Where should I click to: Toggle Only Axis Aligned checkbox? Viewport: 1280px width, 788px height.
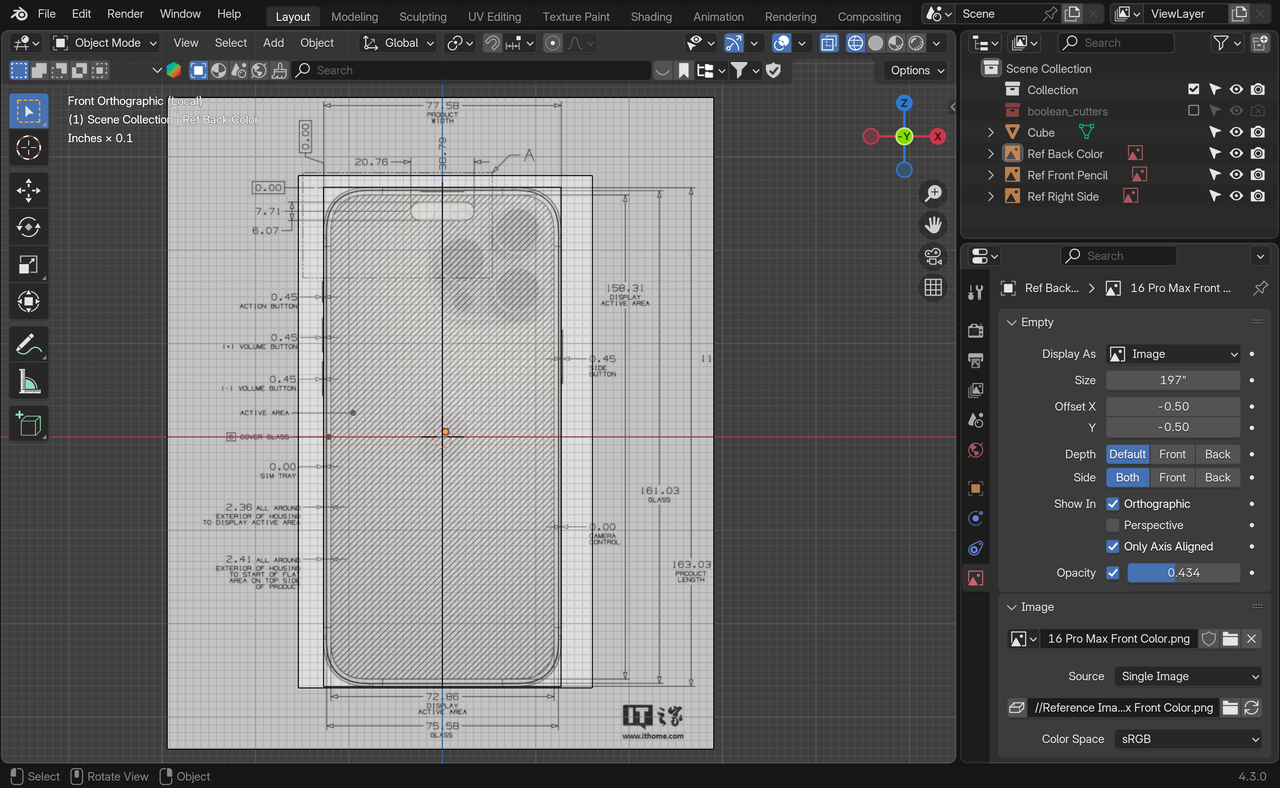tap(1112, 546)
